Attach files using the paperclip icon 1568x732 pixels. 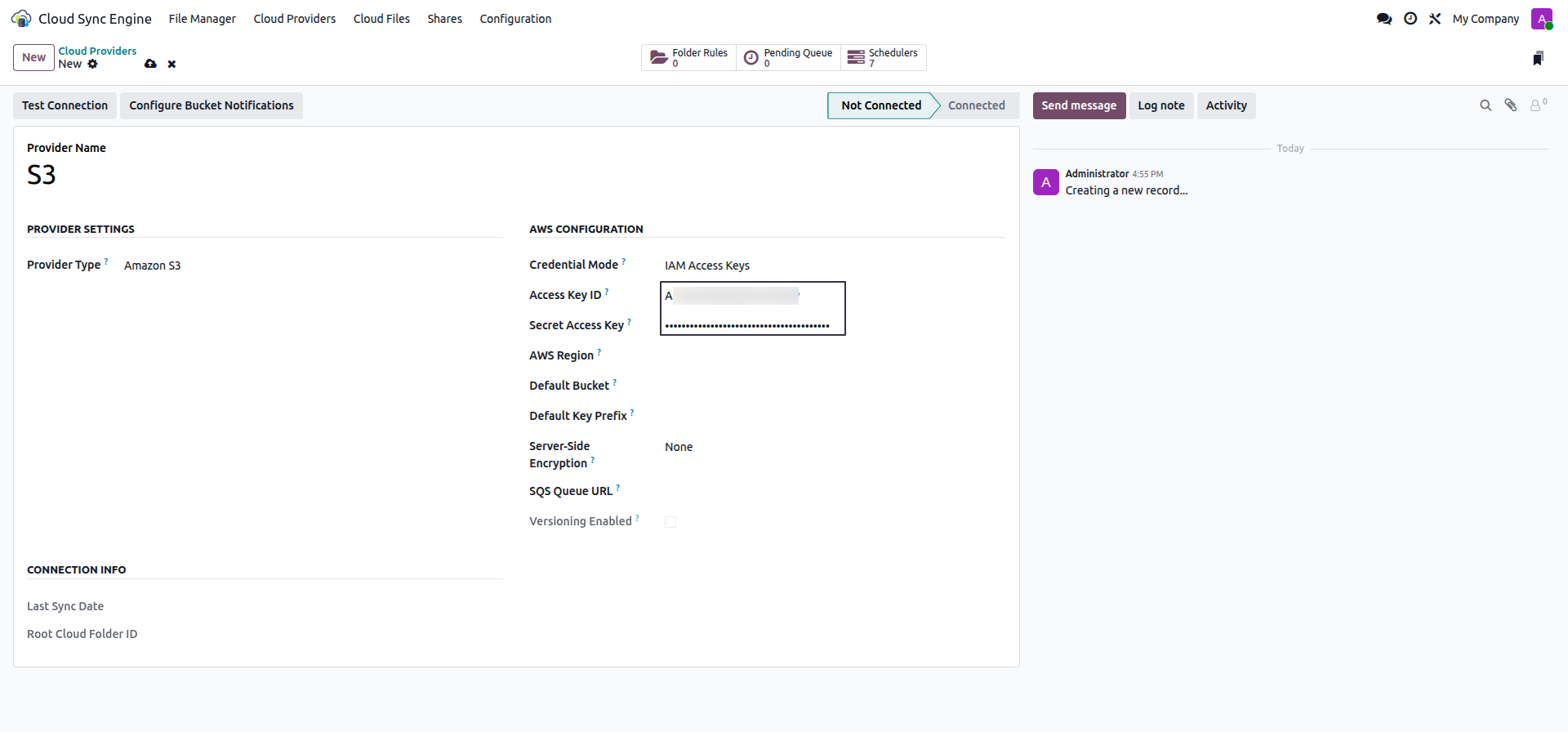pyautogui.click(x=1511, y=105)
